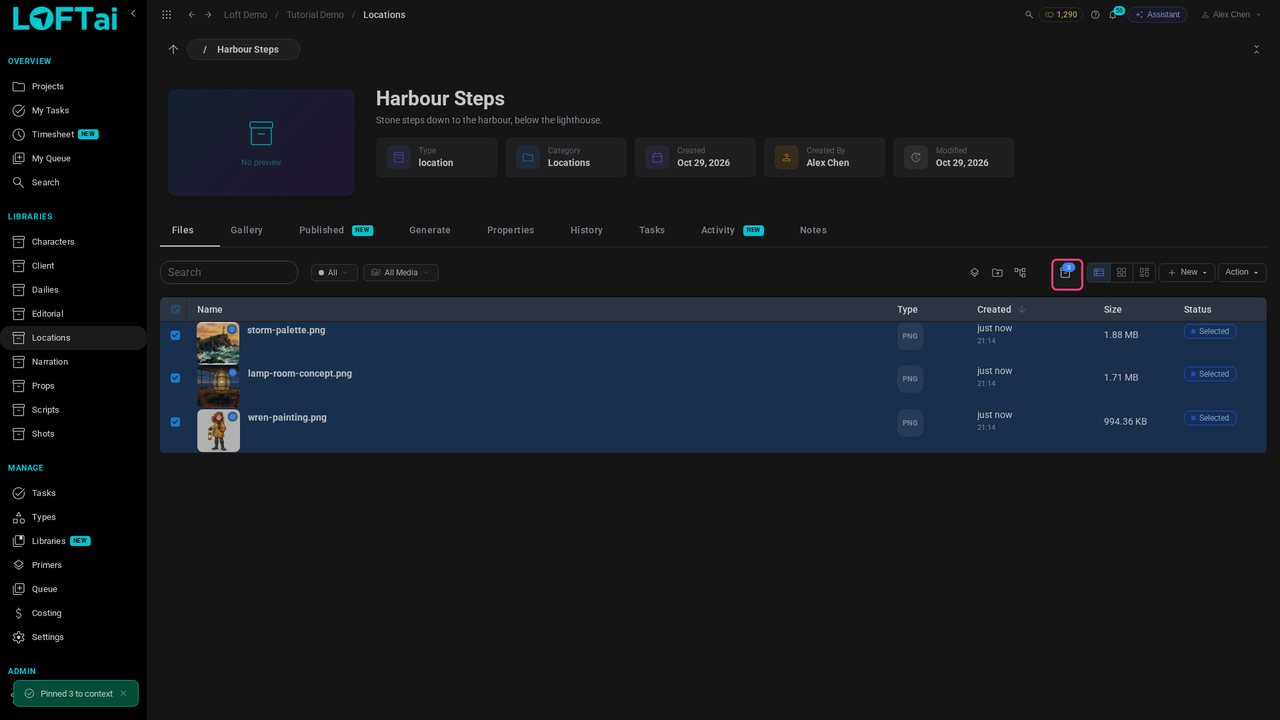
Task: Uncheck the storm-palette.png row checkbox
Action: (175, 335)
